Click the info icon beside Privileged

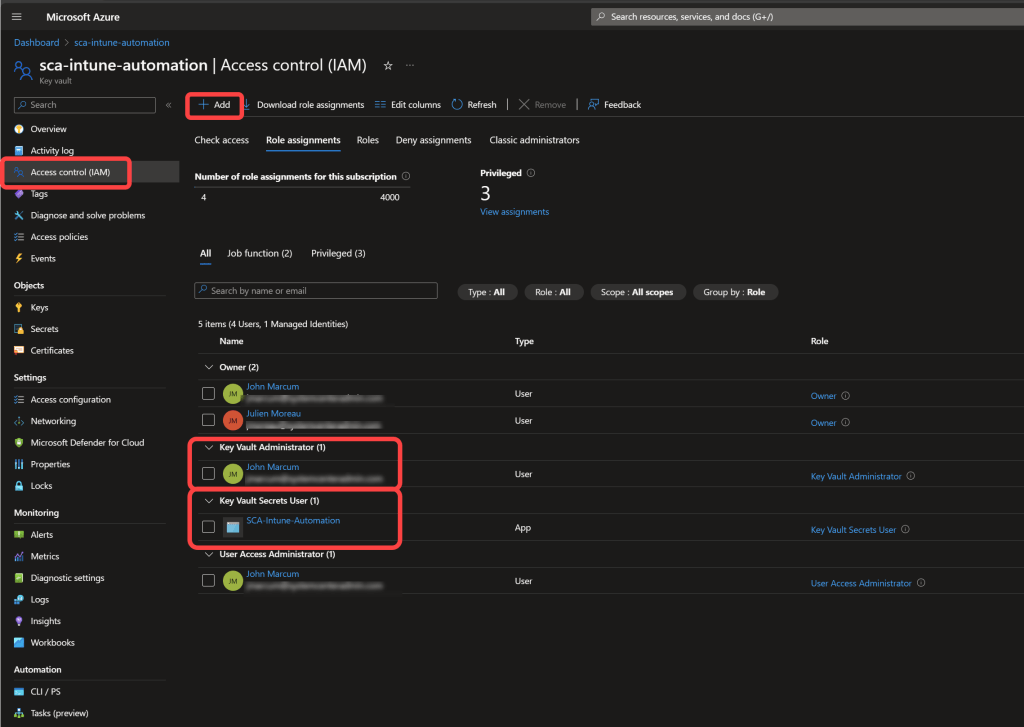(x=531, y=173)
